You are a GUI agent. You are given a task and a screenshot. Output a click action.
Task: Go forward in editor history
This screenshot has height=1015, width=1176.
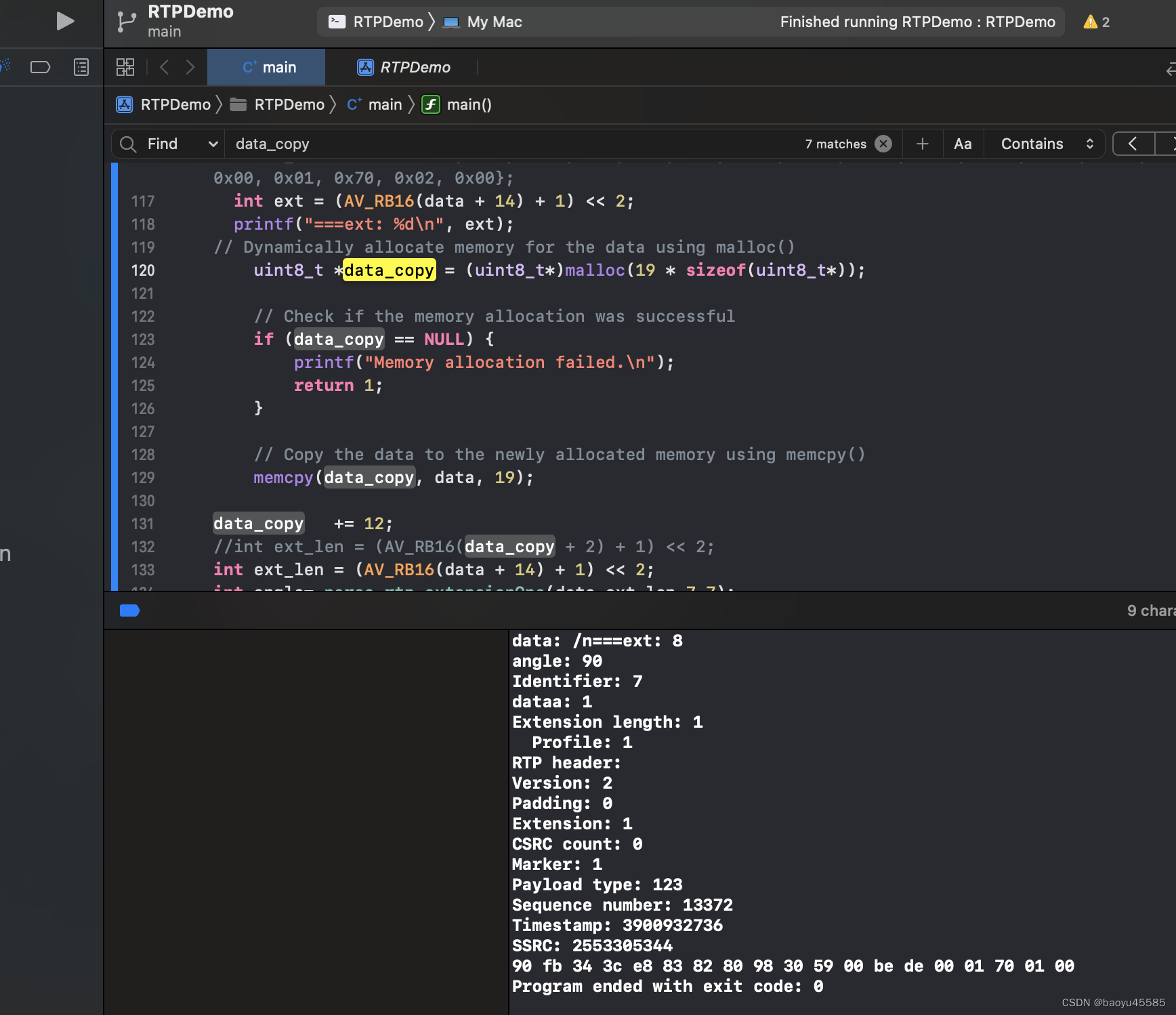190,67
